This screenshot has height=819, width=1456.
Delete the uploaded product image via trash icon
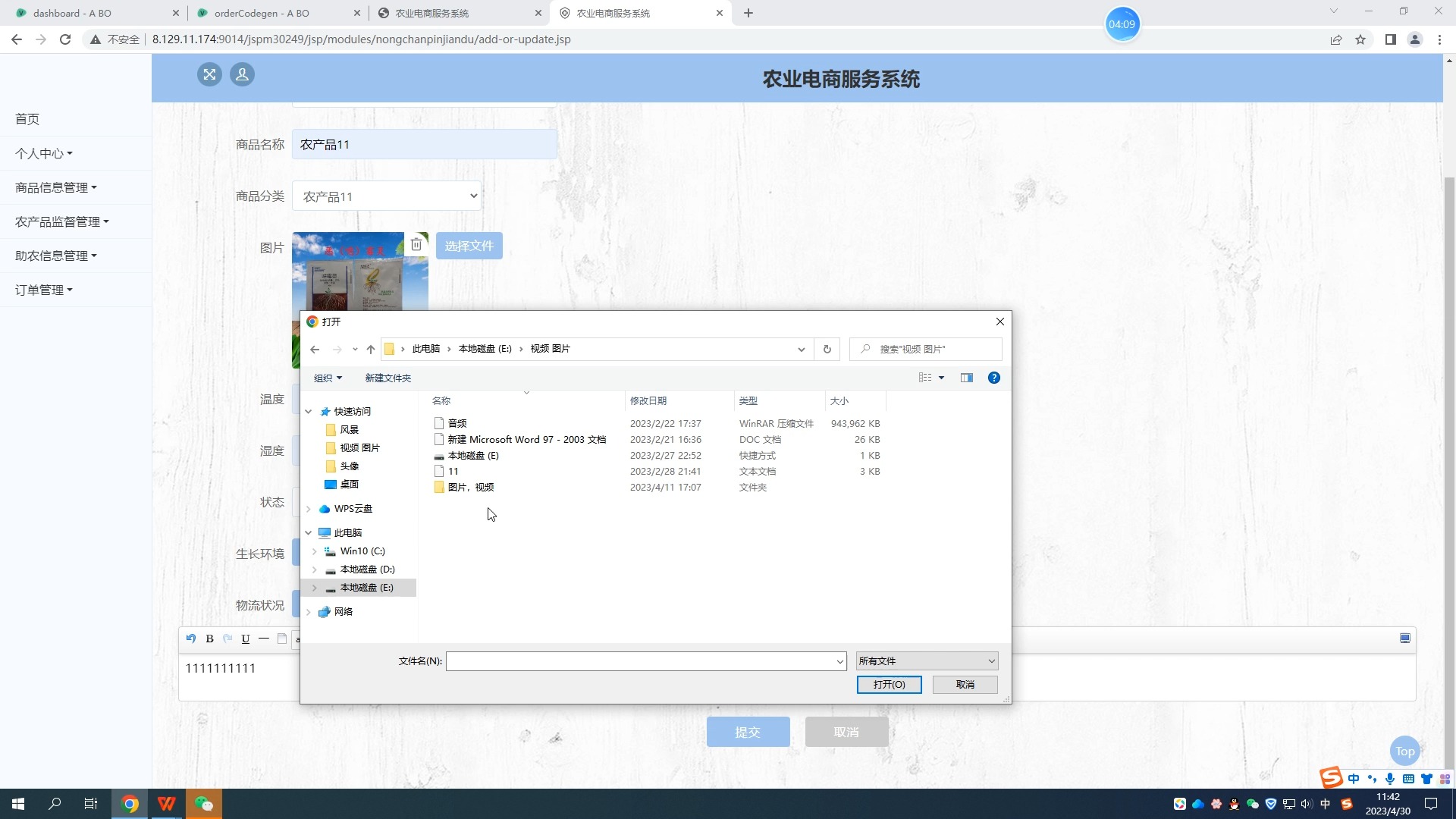416,244
